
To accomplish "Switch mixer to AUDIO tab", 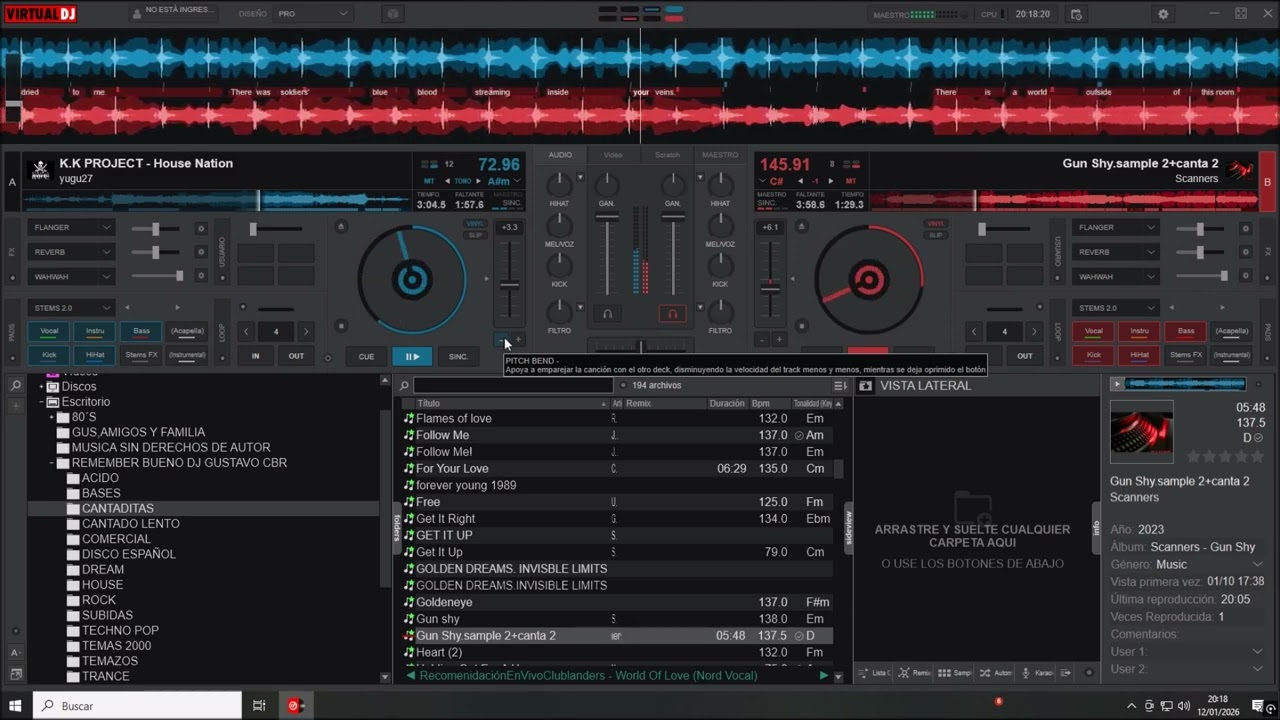I will (x=560, y=155).
